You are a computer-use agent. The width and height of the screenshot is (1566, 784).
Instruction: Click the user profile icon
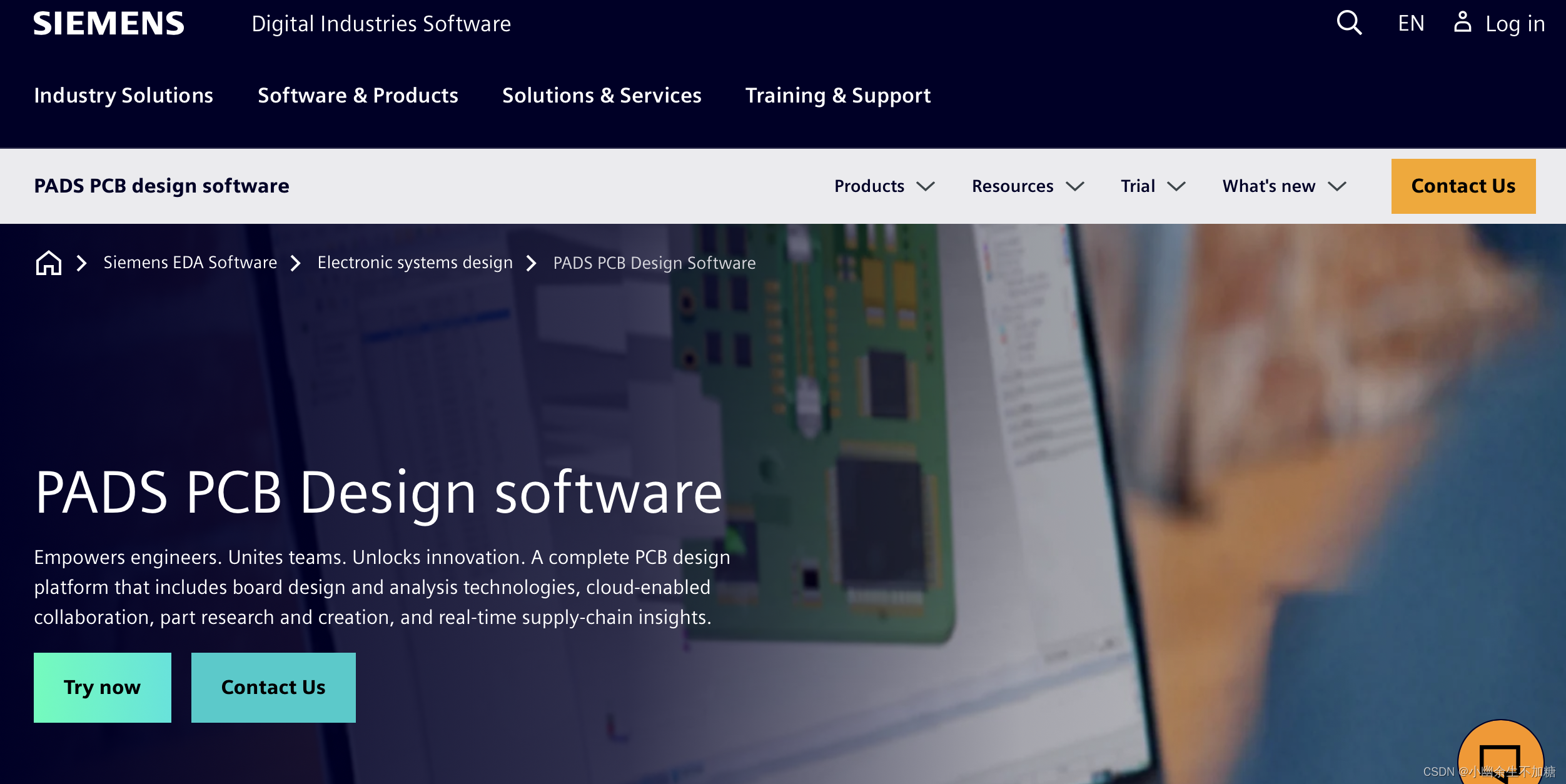click(x=1462, y=22)
